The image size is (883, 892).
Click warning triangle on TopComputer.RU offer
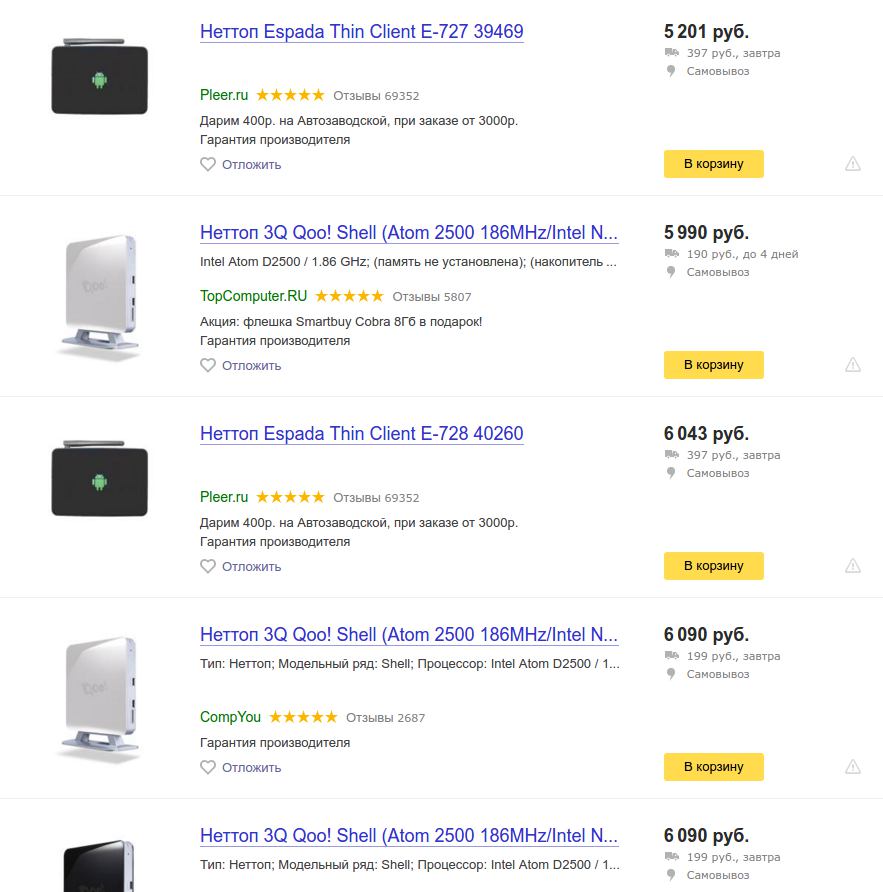(x=852, y=365)
